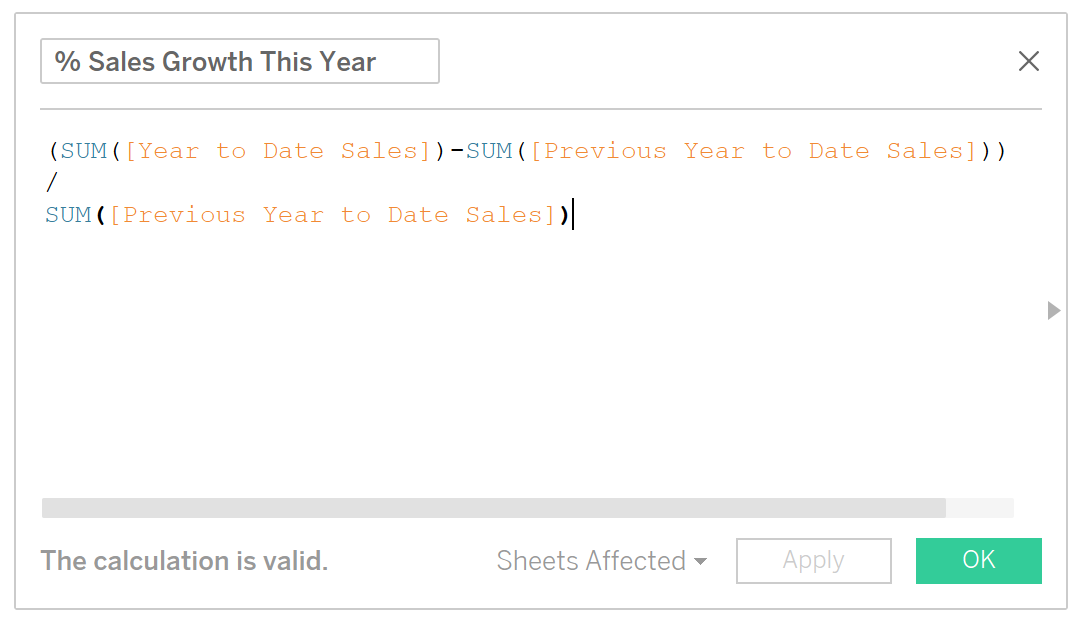The image size is (1082, 623).
Task: Close the calculation editor dialog
Action: tap(1028, 61)
